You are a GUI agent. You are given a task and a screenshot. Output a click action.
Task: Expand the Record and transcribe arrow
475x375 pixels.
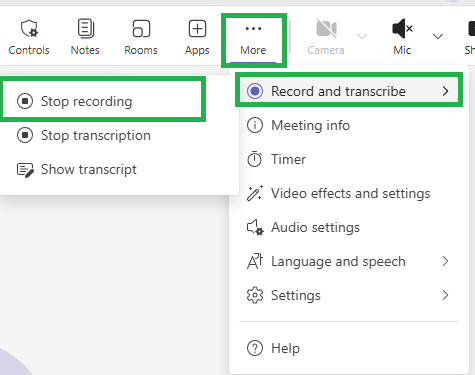(446, 91)
